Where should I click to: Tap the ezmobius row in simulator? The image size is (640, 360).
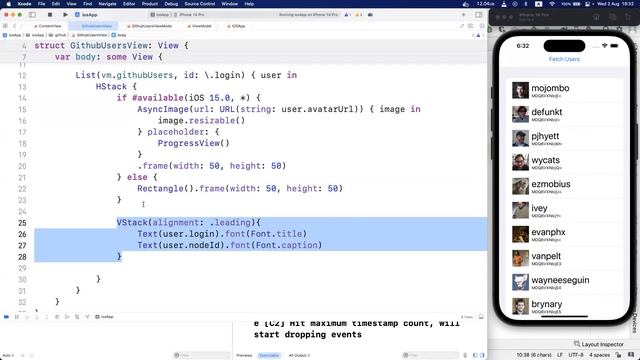click(564, 186)
